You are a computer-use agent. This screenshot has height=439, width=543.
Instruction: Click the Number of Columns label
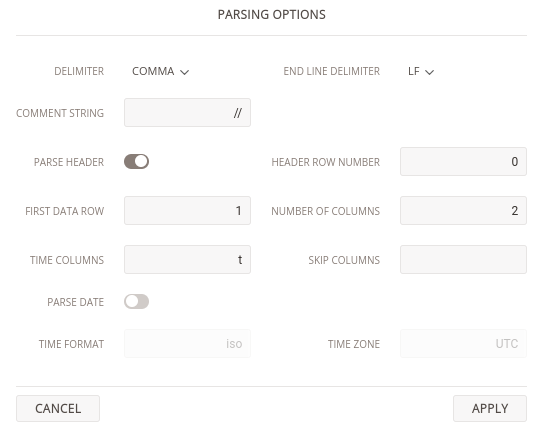pos(326,211)
